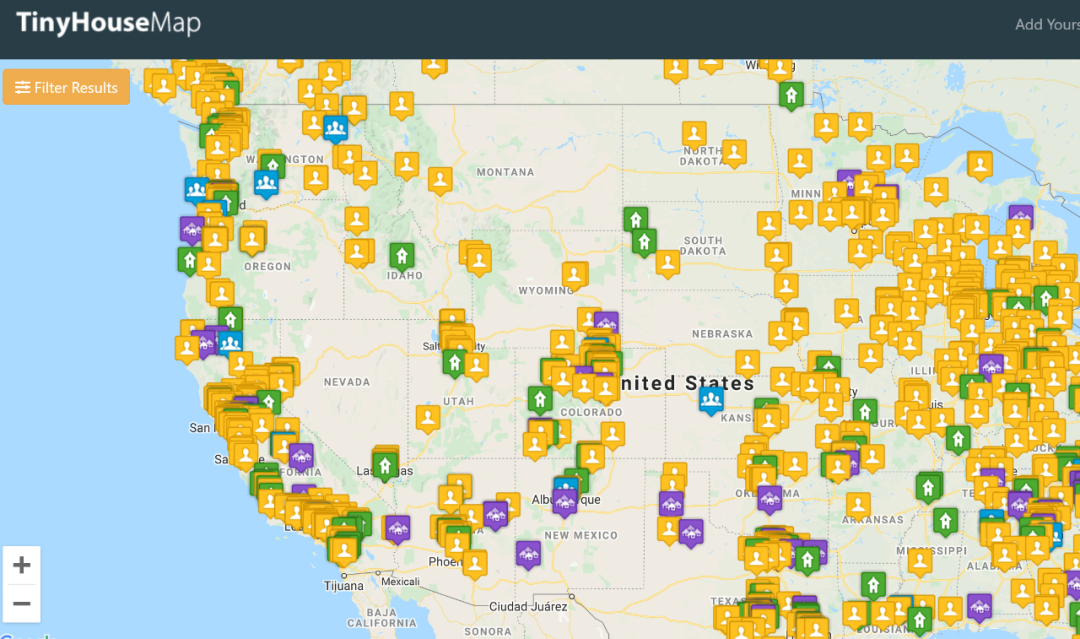This screenshot has width=1080, height=639.
Task: Select the purple marker on the Oregon coast
Action: point(192,229)
